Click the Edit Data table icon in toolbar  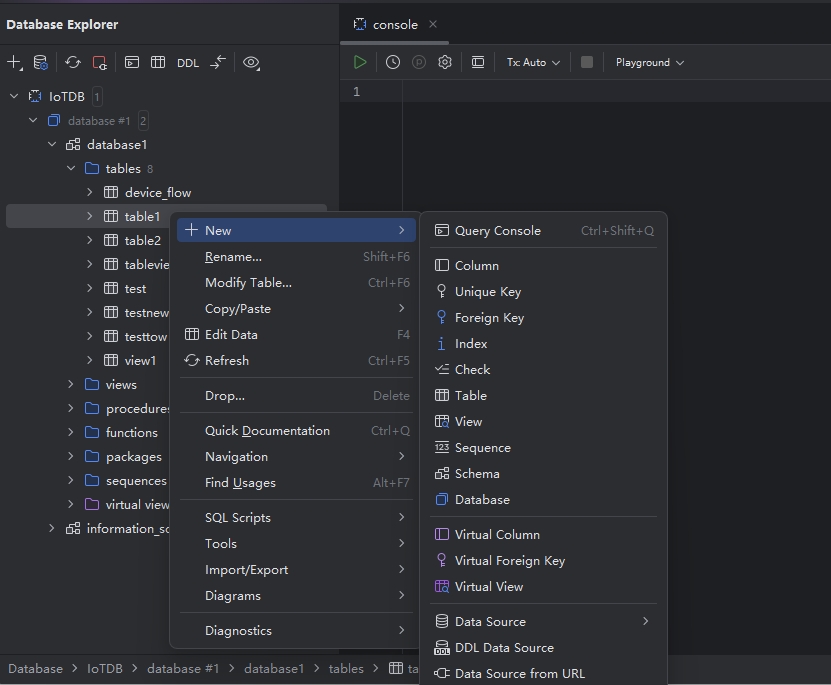tap(158, 63)
